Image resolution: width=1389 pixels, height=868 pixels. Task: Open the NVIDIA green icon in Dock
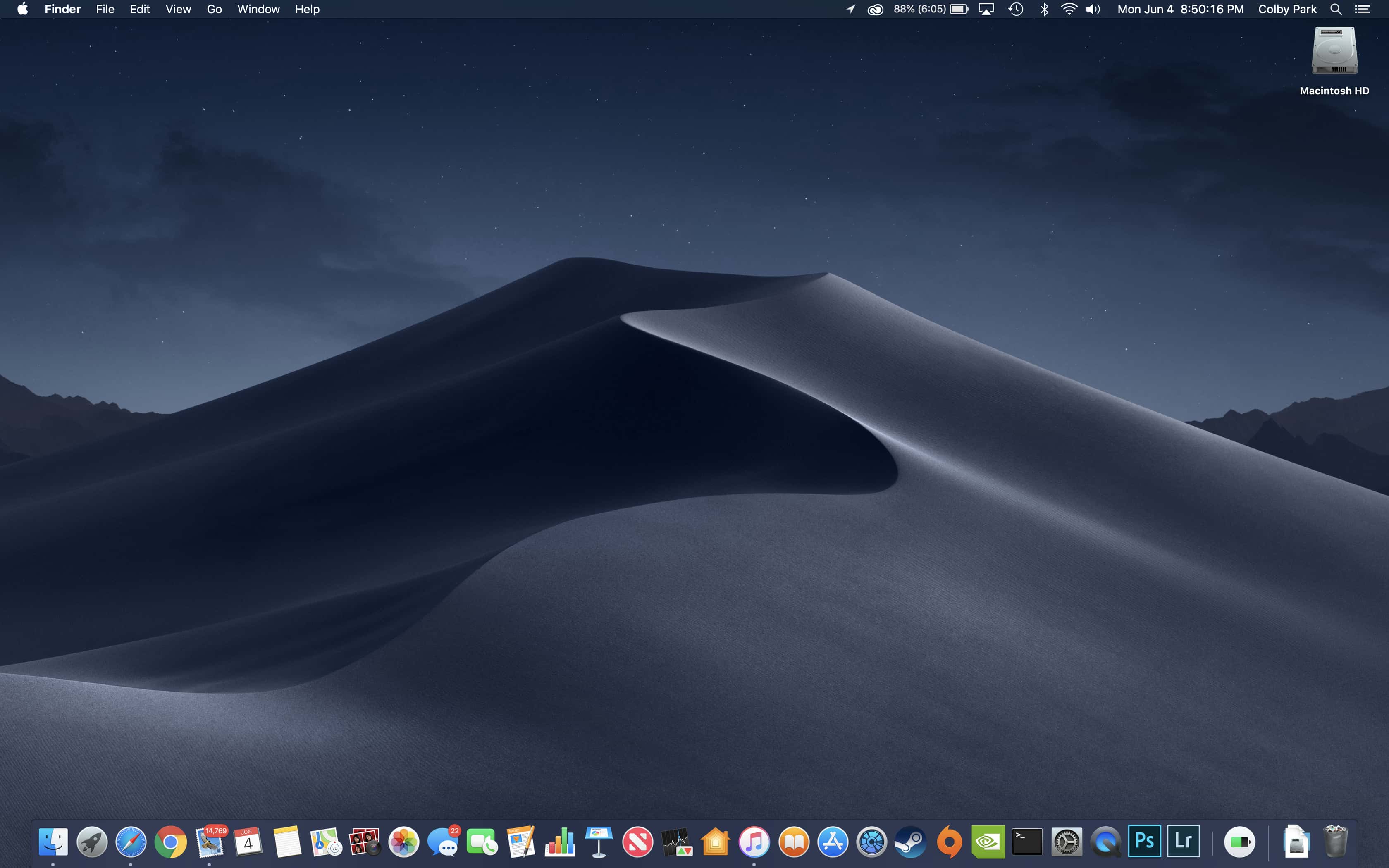(x=988, y=842)
